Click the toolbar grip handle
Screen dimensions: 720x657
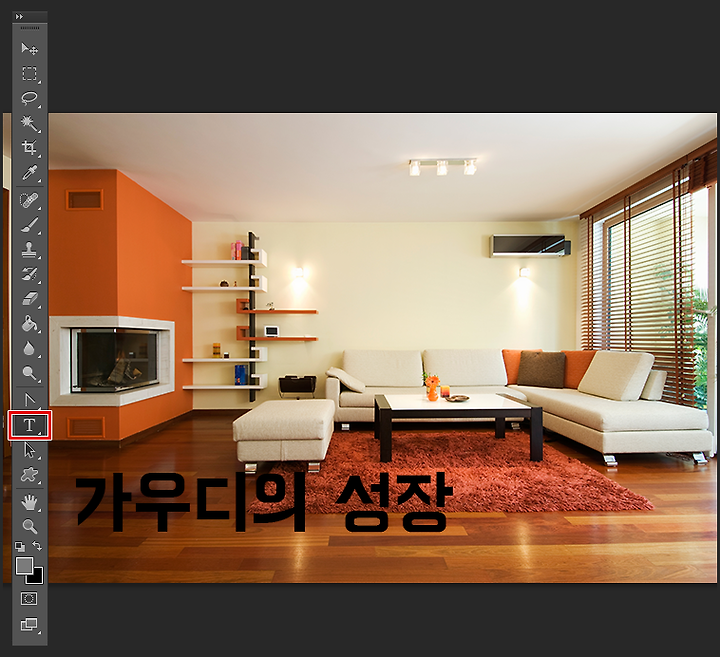tap(30, 28)
